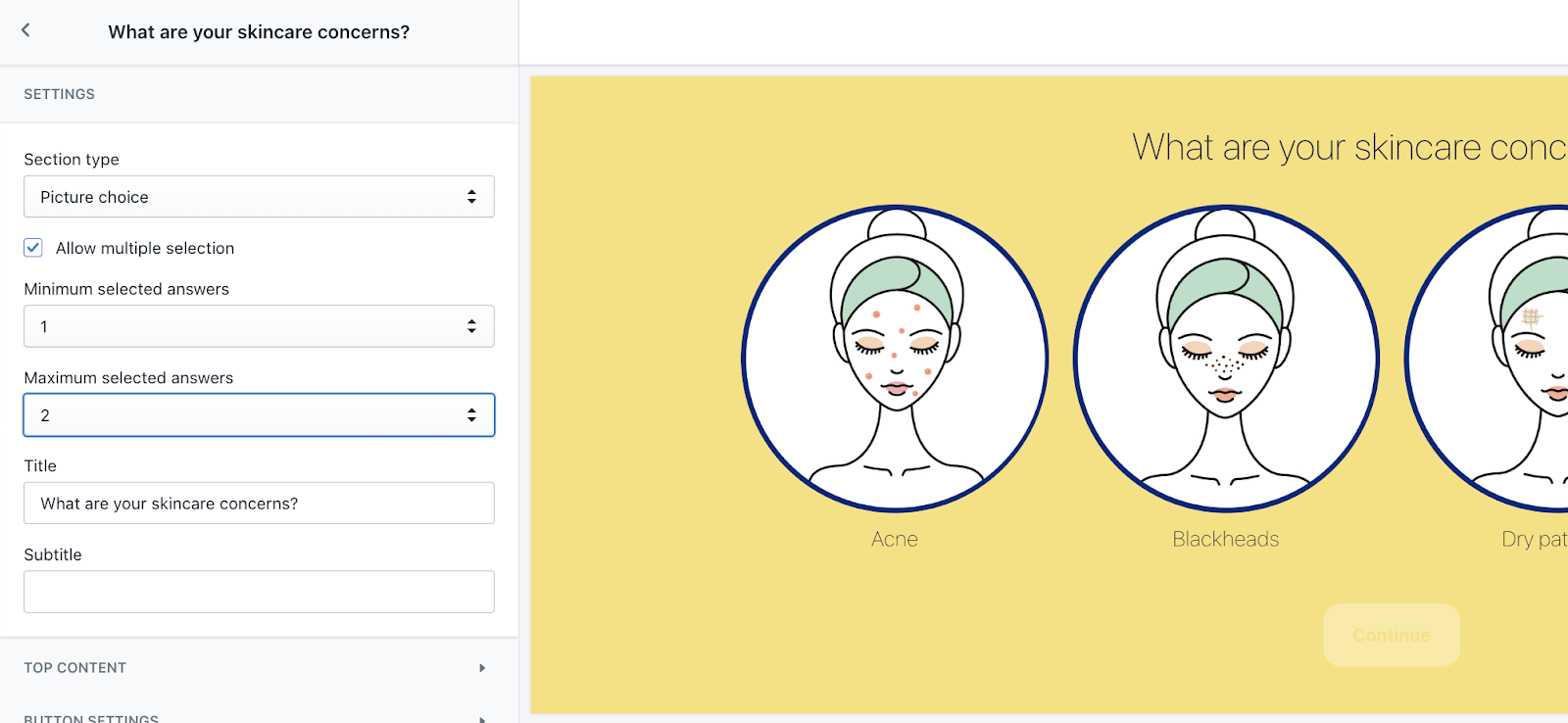Choose the Dry patches face illustration
Image resolution: width=1568 pixels, height=723 pixels.
pos(1488,359)
